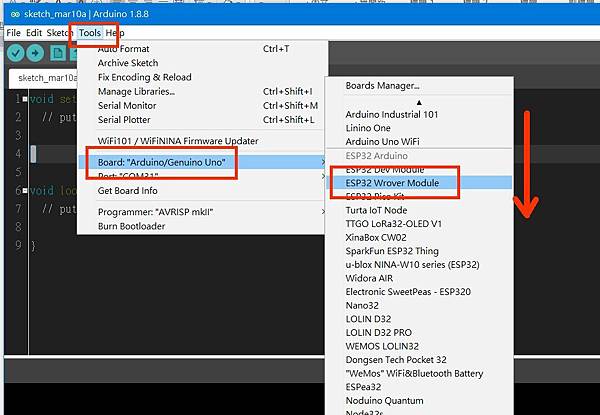Select SparkFun ESP32 Thing board
Viewport: 600px width, 415px height.
(x=419, y=251)
